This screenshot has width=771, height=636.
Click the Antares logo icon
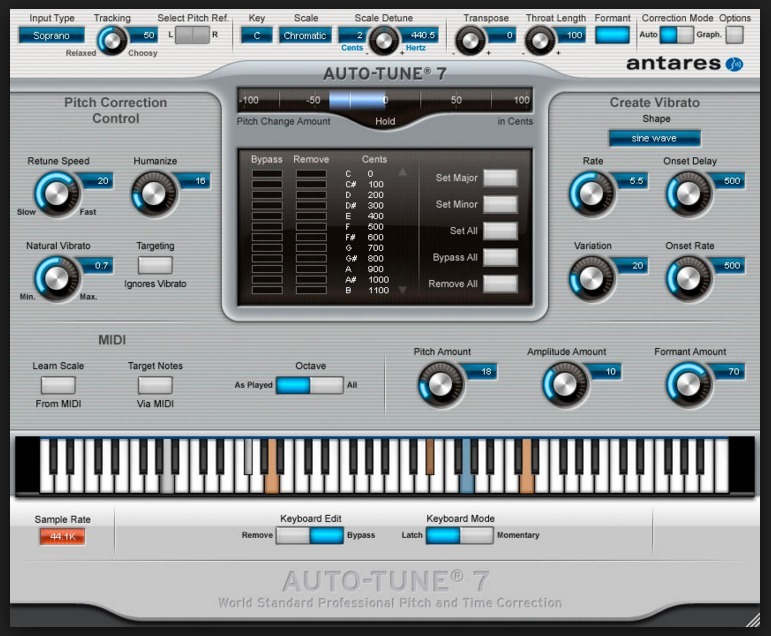click(734, 64)
